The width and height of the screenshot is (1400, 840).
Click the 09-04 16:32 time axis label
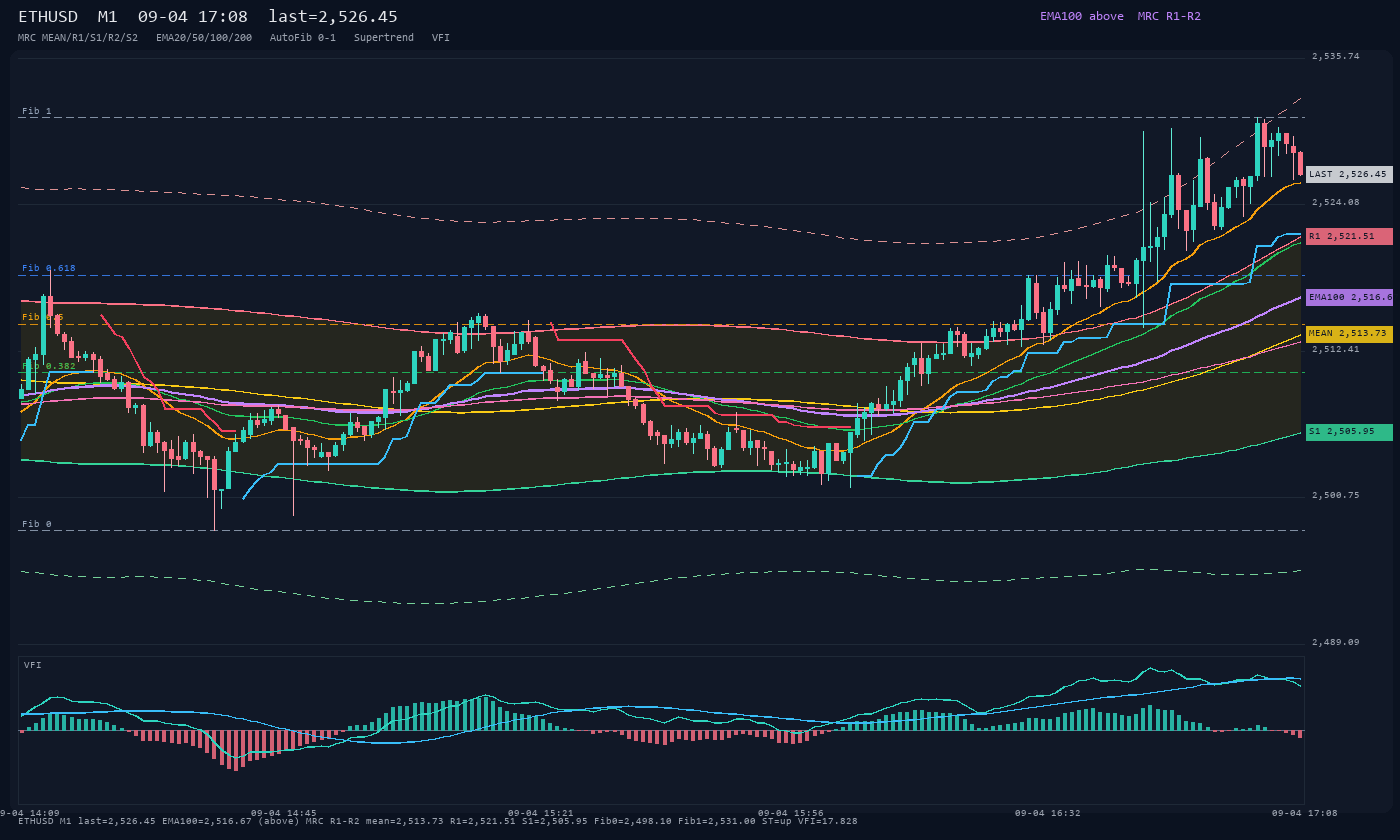click(1047, 813)
